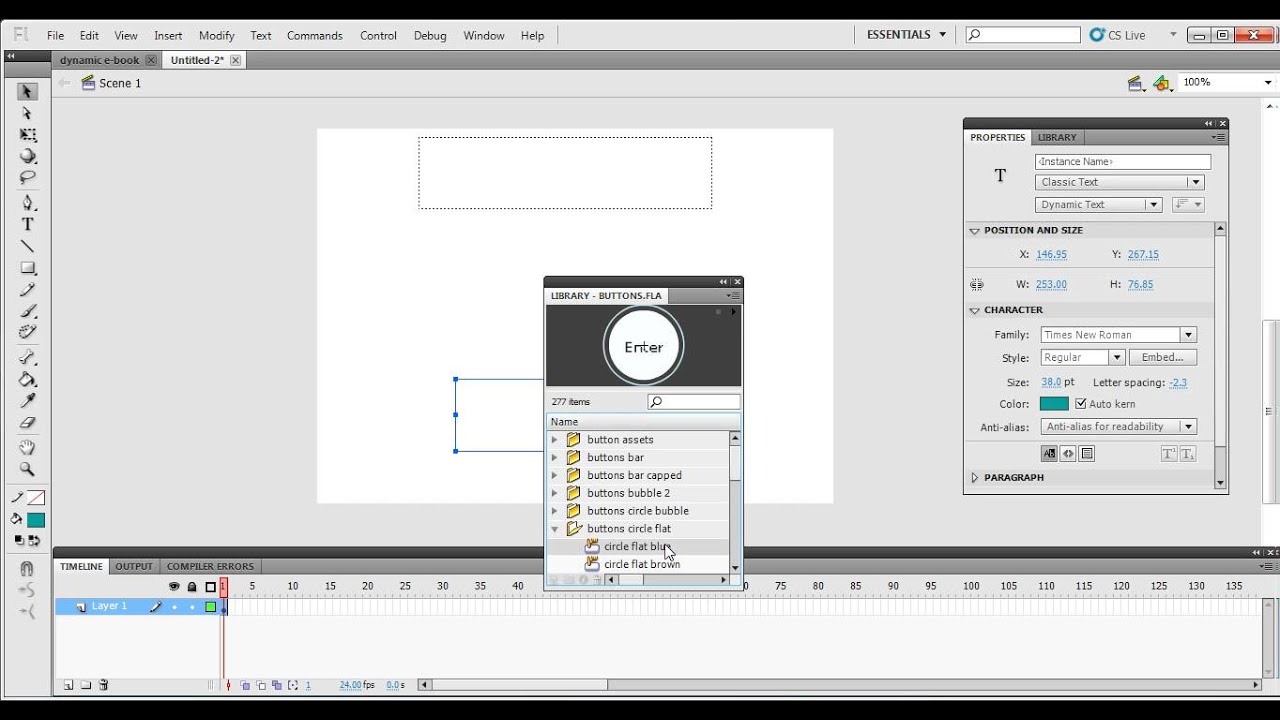The width and height of the screenshot is (1280, 720).
Task: Click the Edit Symbols icon above stage
Action: pyautogui.click(x=1161, y=84)
